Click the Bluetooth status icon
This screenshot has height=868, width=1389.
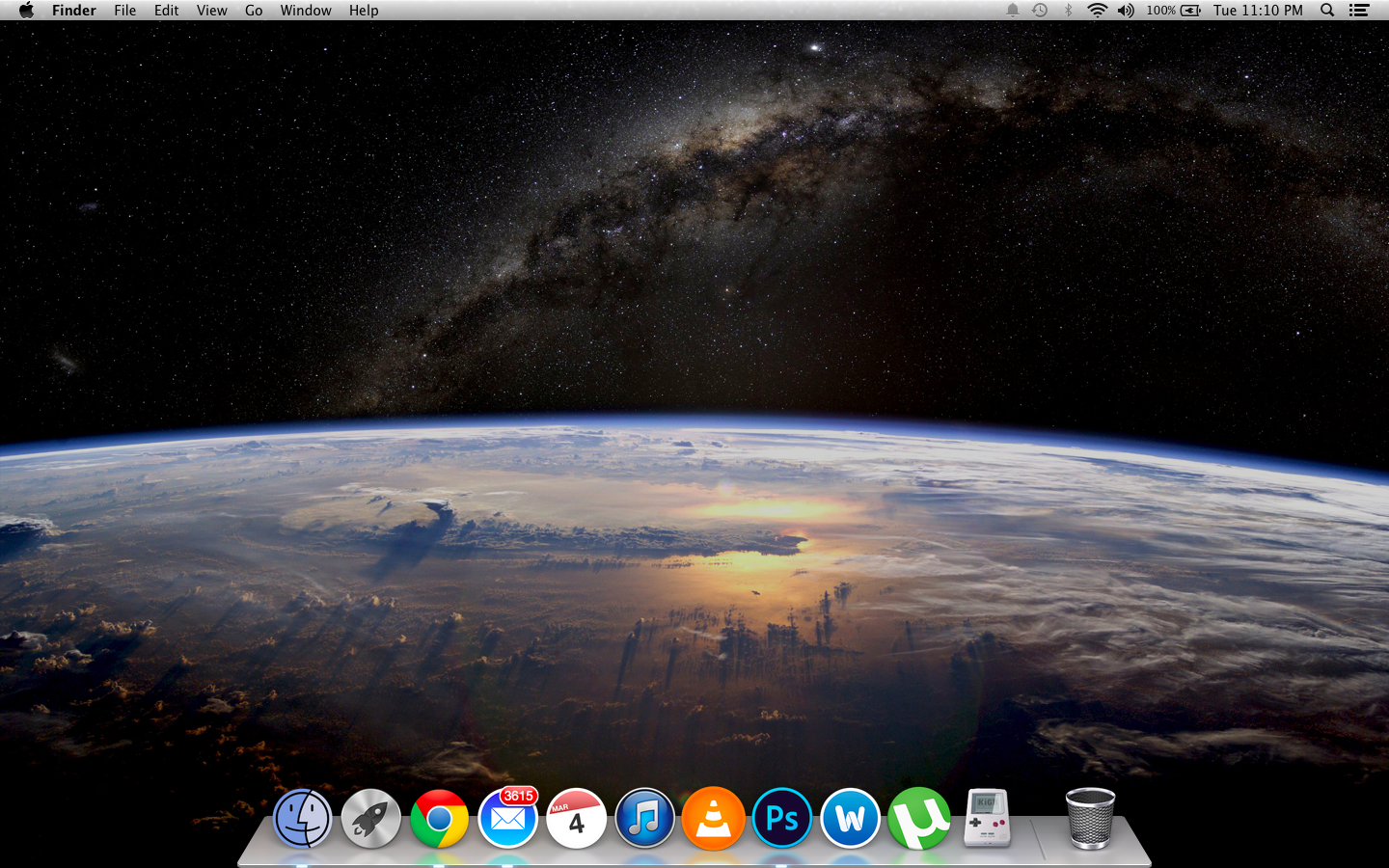1068,11
